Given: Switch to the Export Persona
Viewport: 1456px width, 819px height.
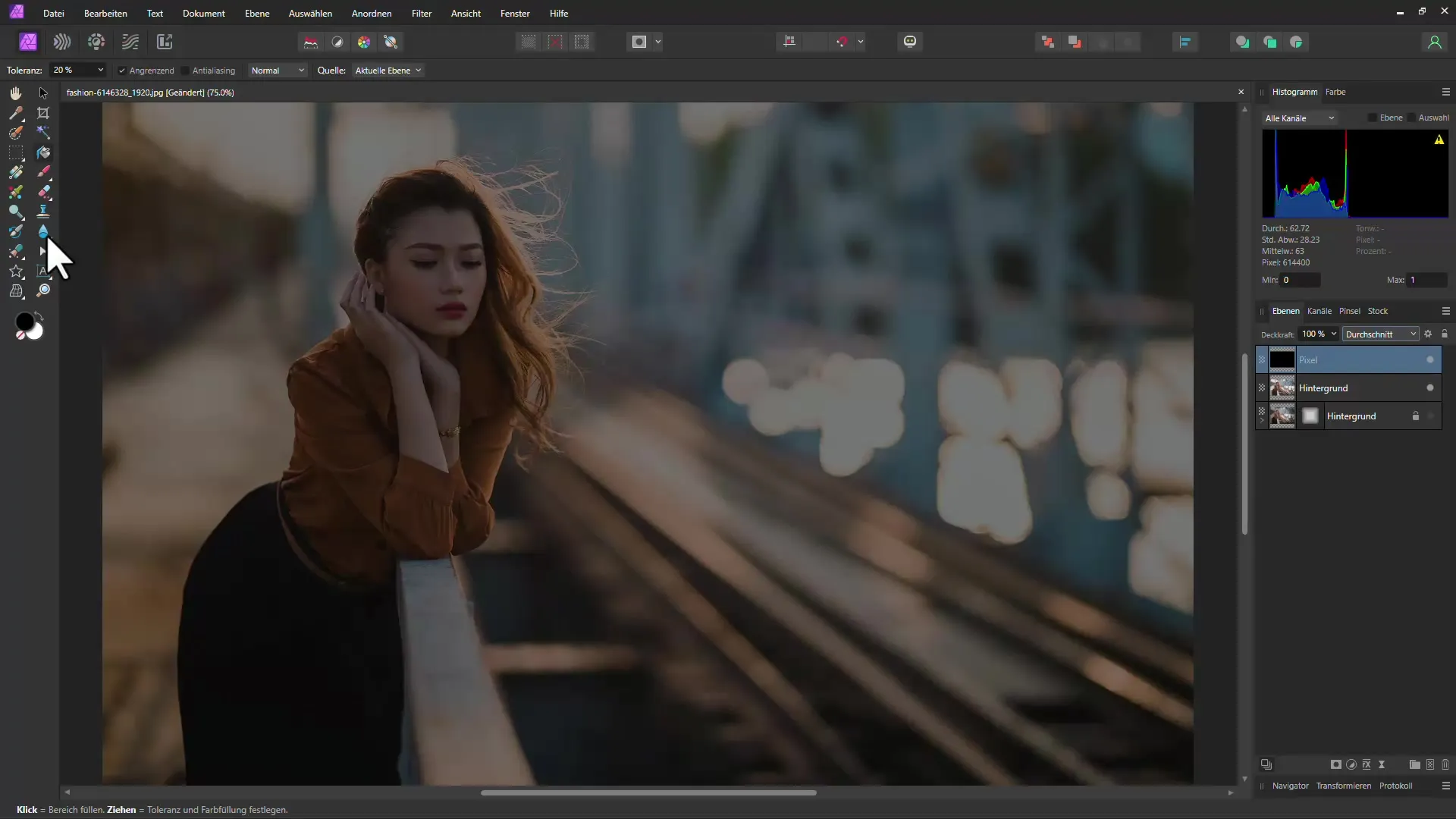Looking at the screenshot, I should (165, 42).
